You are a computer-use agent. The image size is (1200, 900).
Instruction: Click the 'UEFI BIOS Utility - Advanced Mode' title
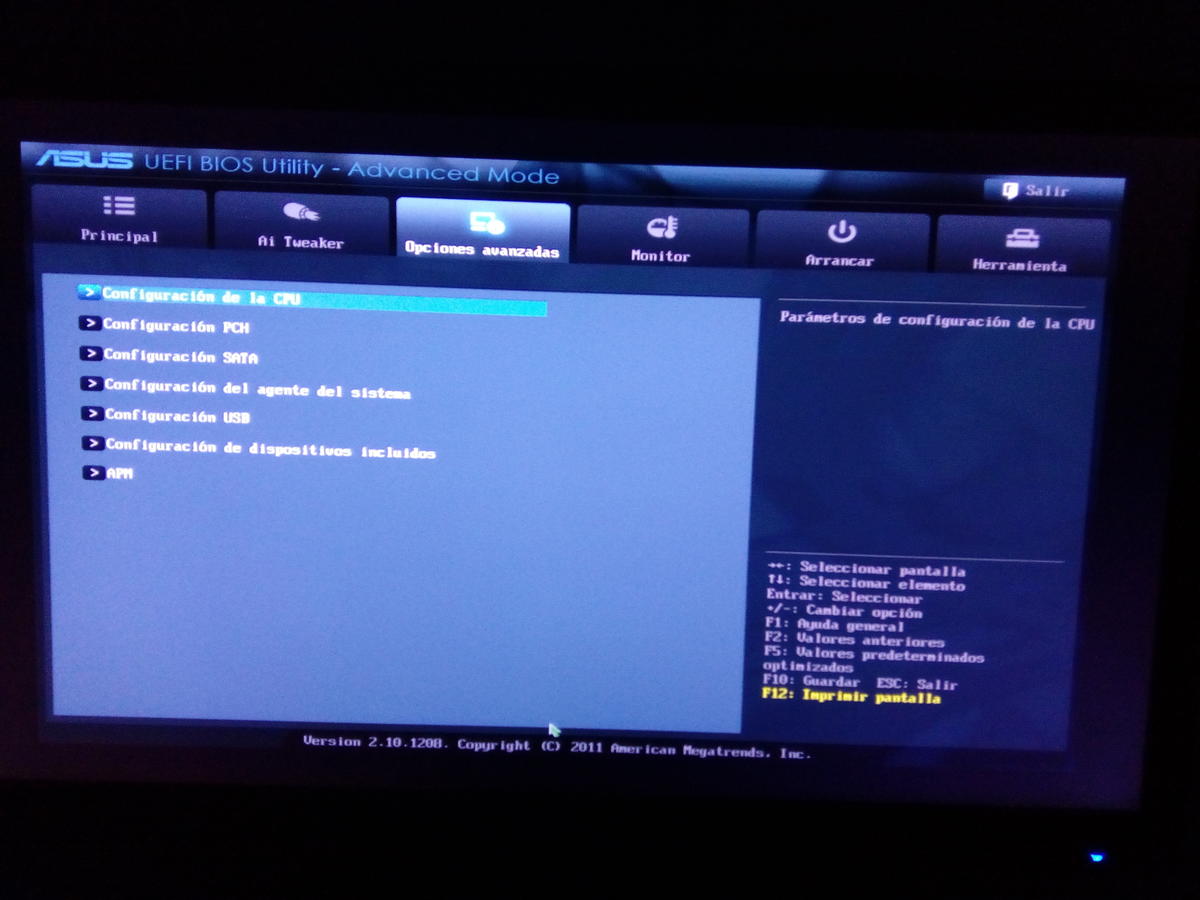(352, 168)
